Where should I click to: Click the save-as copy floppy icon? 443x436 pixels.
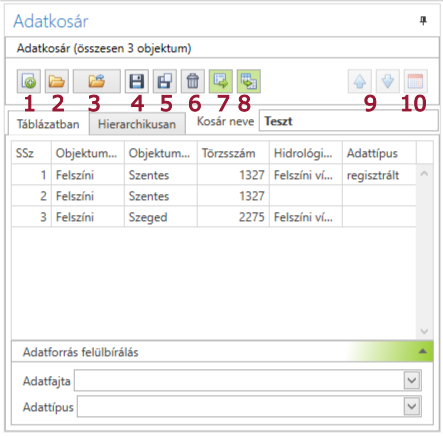tap(165, 81)
